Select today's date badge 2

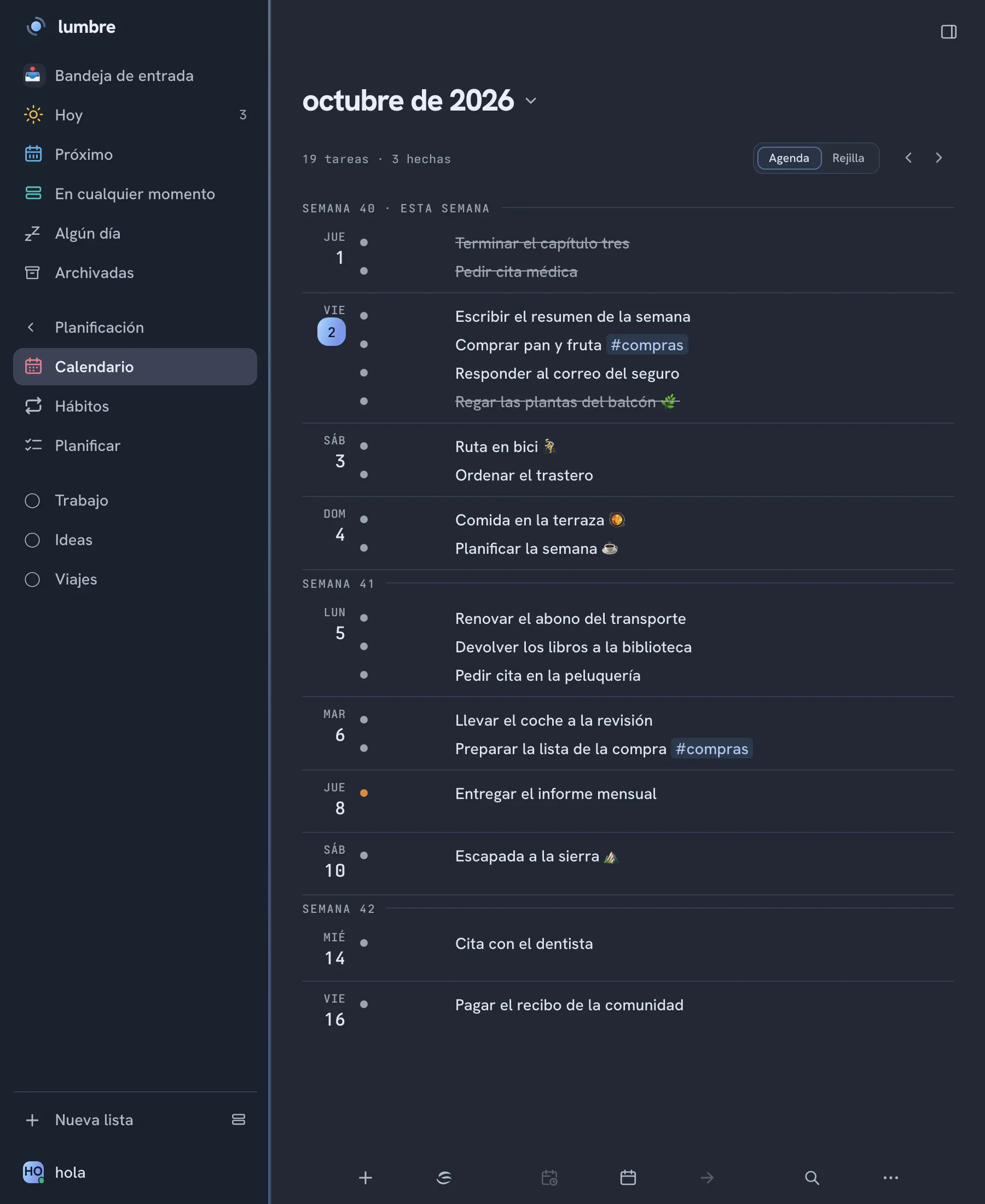pos(332,332)
